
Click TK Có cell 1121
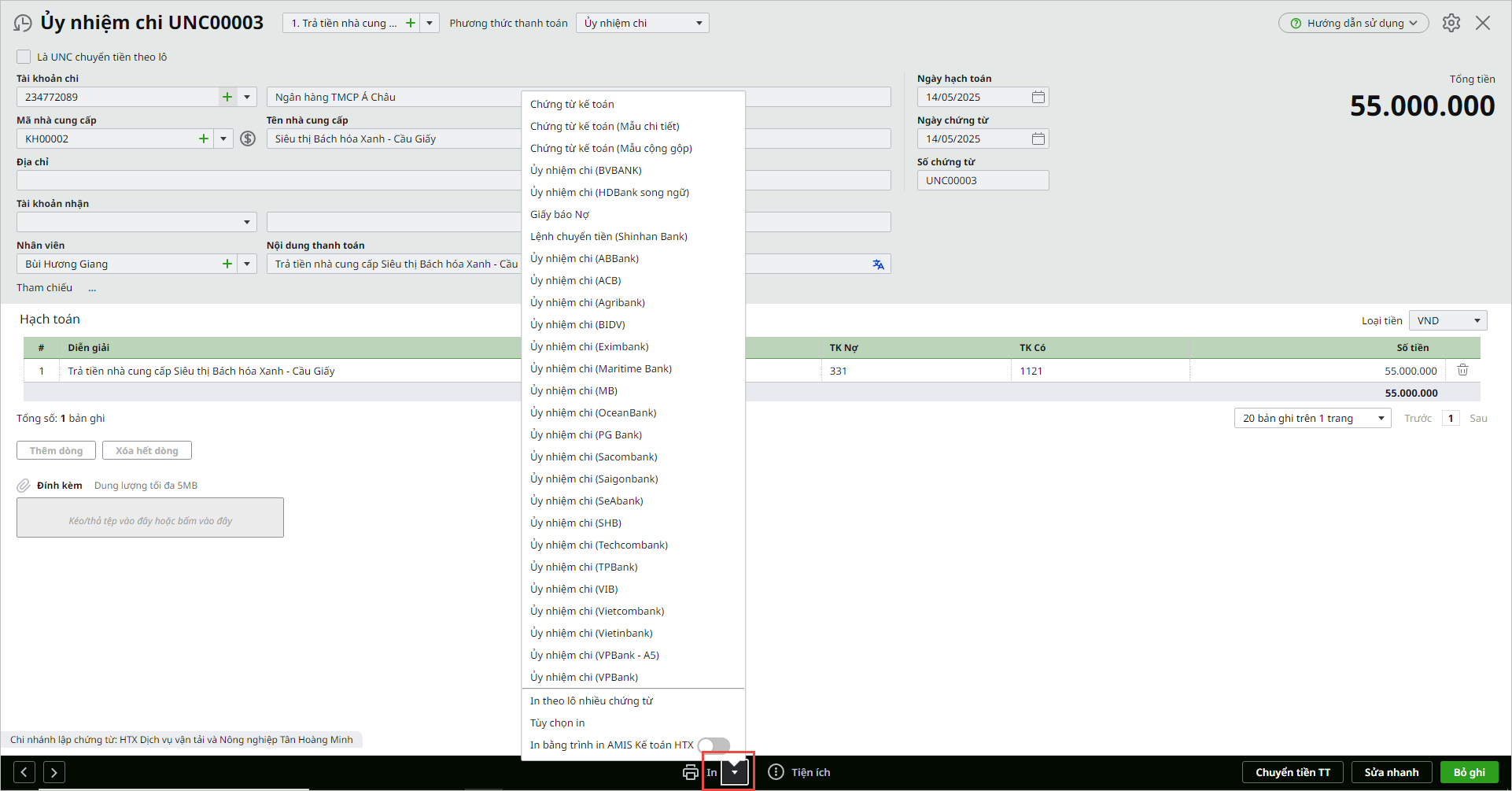[x=1101, y=371]
